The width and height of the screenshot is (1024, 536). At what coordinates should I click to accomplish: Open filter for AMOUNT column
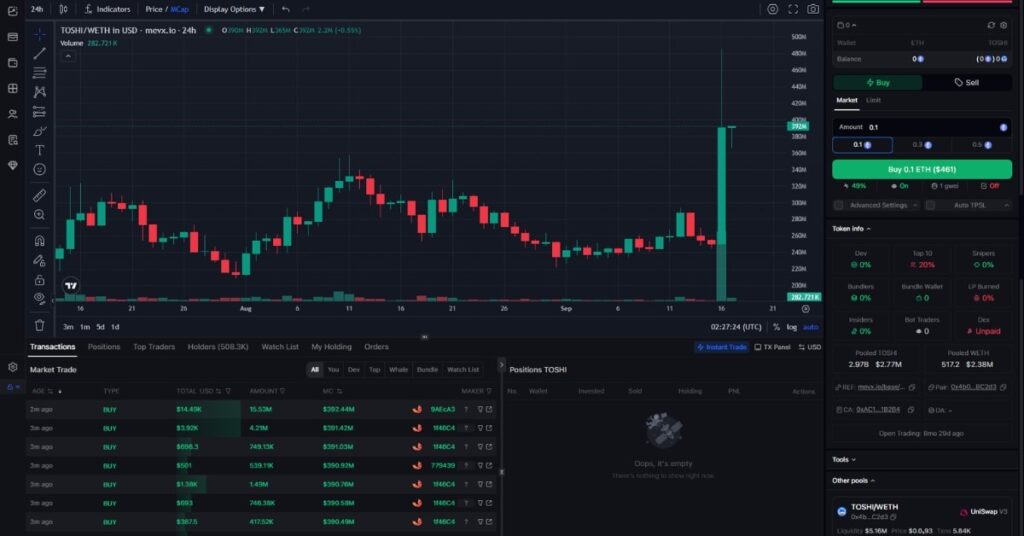click(x=282, y=391)
